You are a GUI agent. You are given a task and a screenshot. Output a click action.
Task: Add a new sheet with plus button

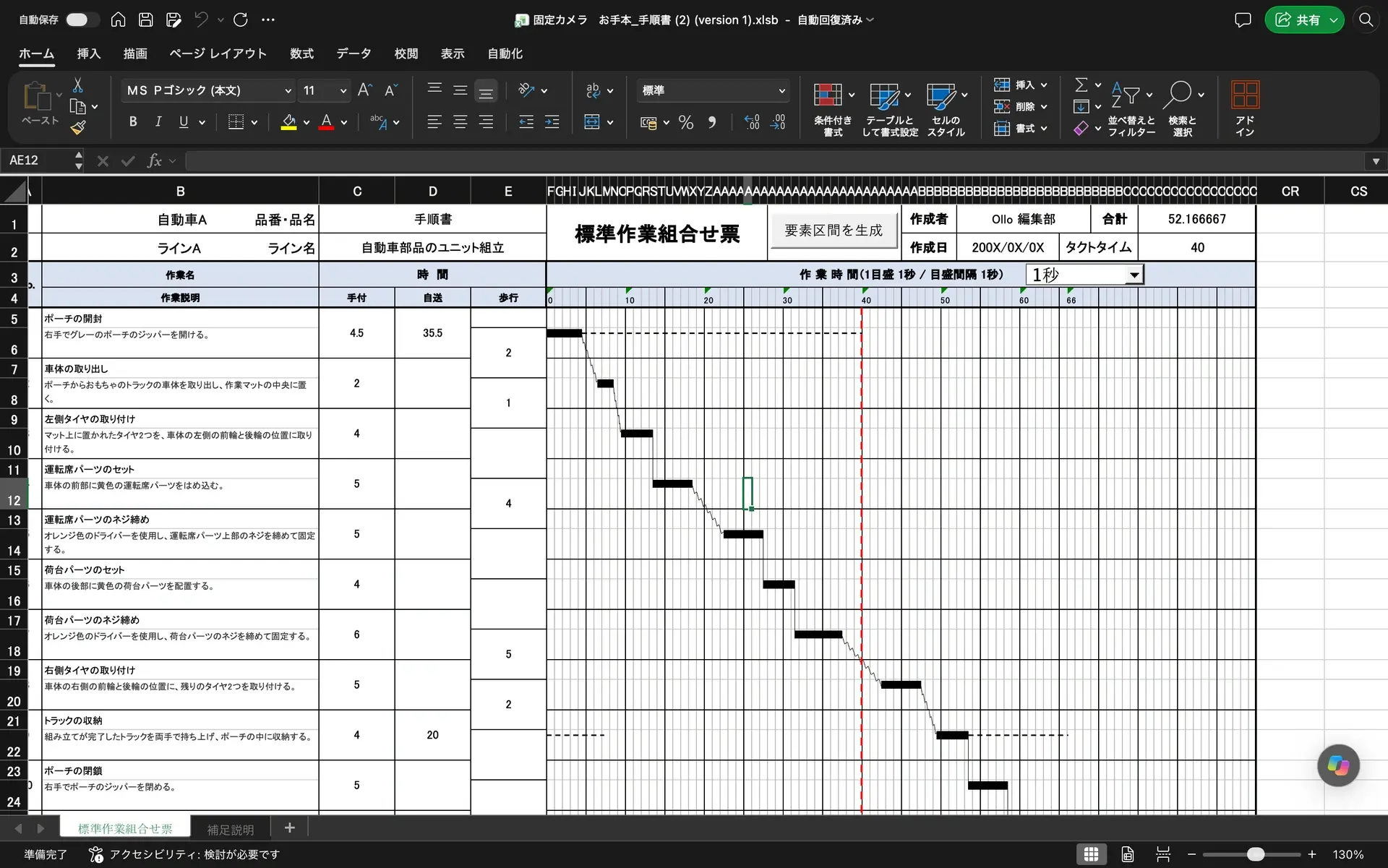290,828
